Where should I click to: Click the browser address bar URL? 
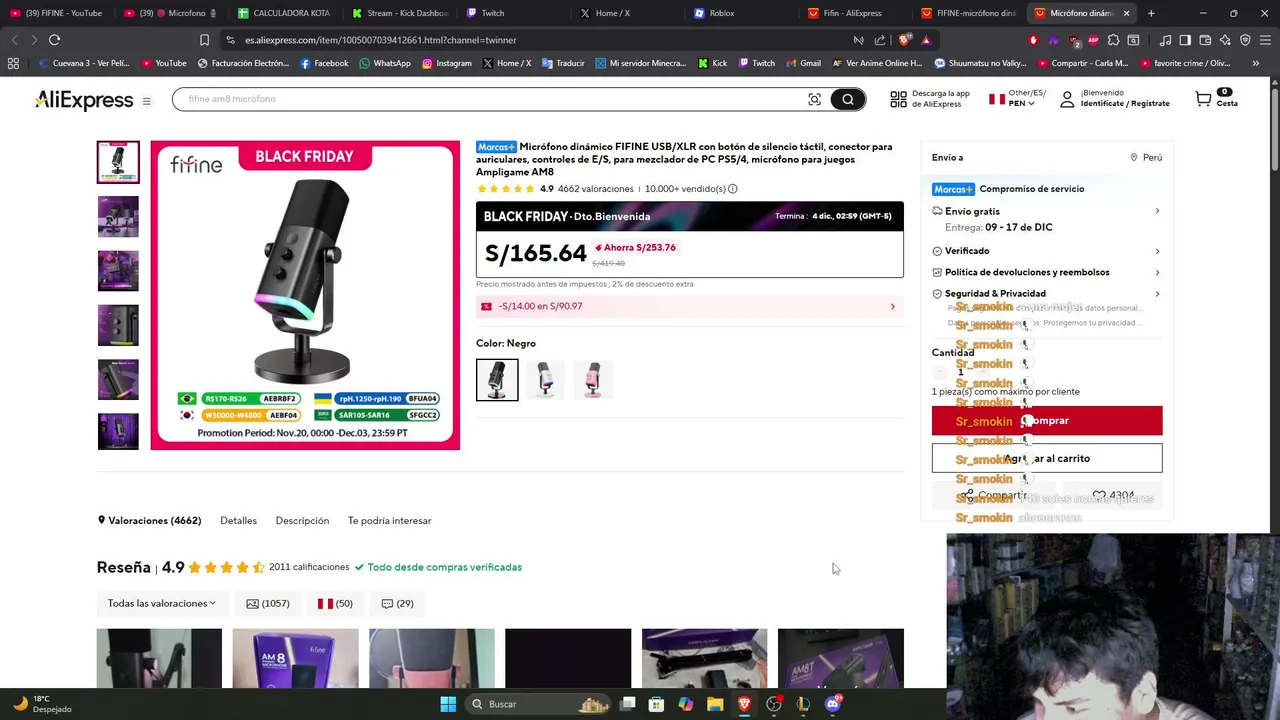(380, 40)
